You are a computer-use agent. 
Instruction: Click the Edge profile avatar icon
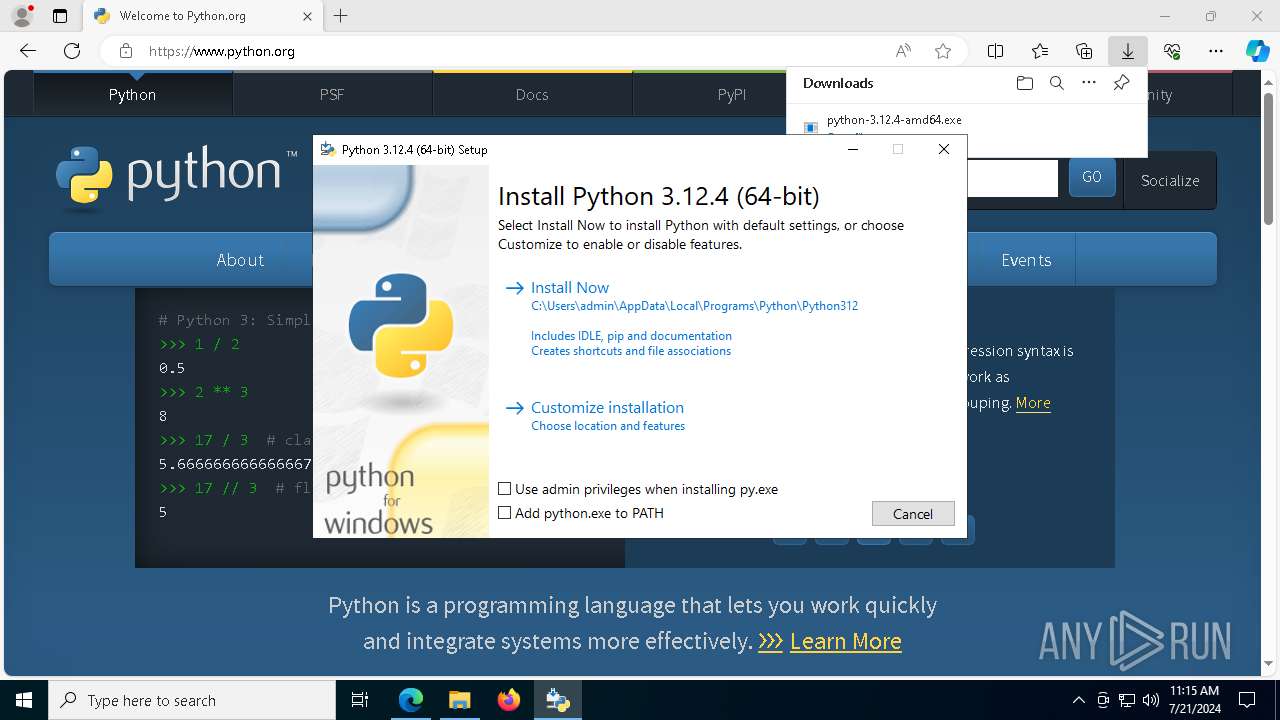click(21, 16)
